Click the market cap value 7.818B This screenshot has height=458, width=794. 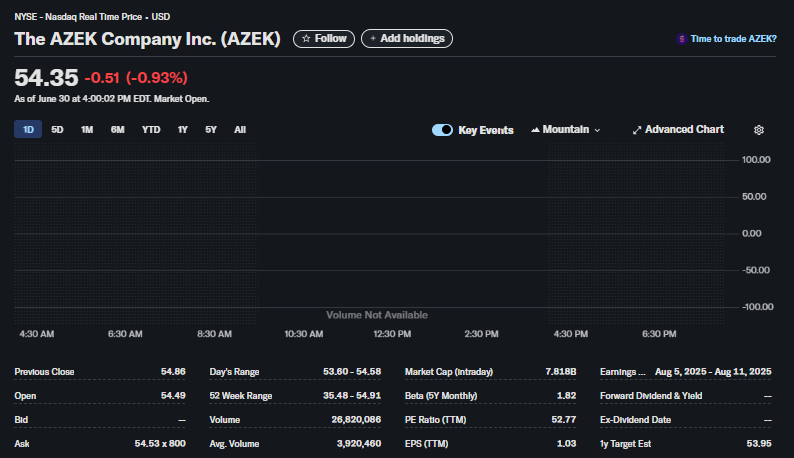tap(561, 372)
